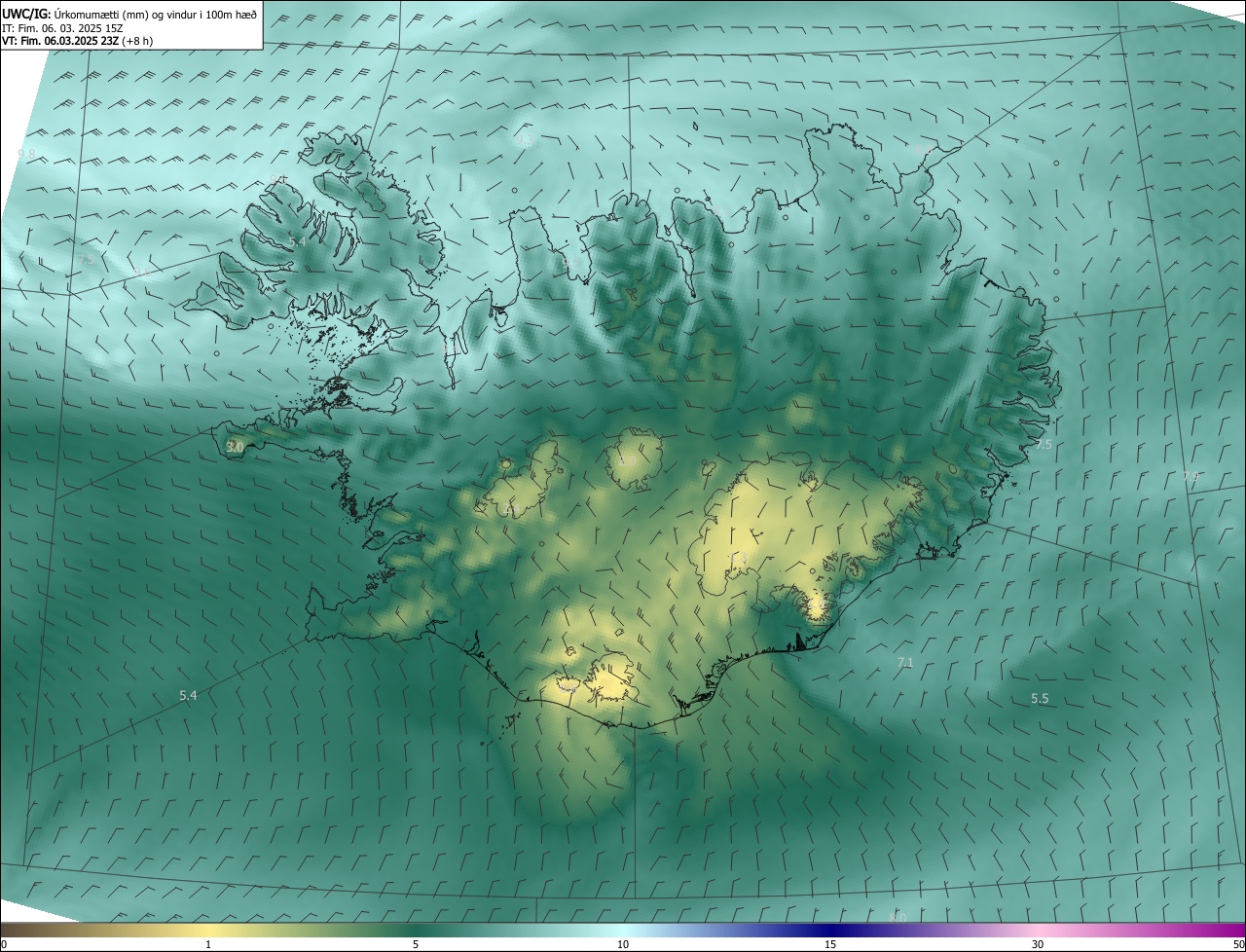Click the 5.5 value over the southeast ocean
The height and width of the screenshot is (952, 1246).
coord(1040,698)
